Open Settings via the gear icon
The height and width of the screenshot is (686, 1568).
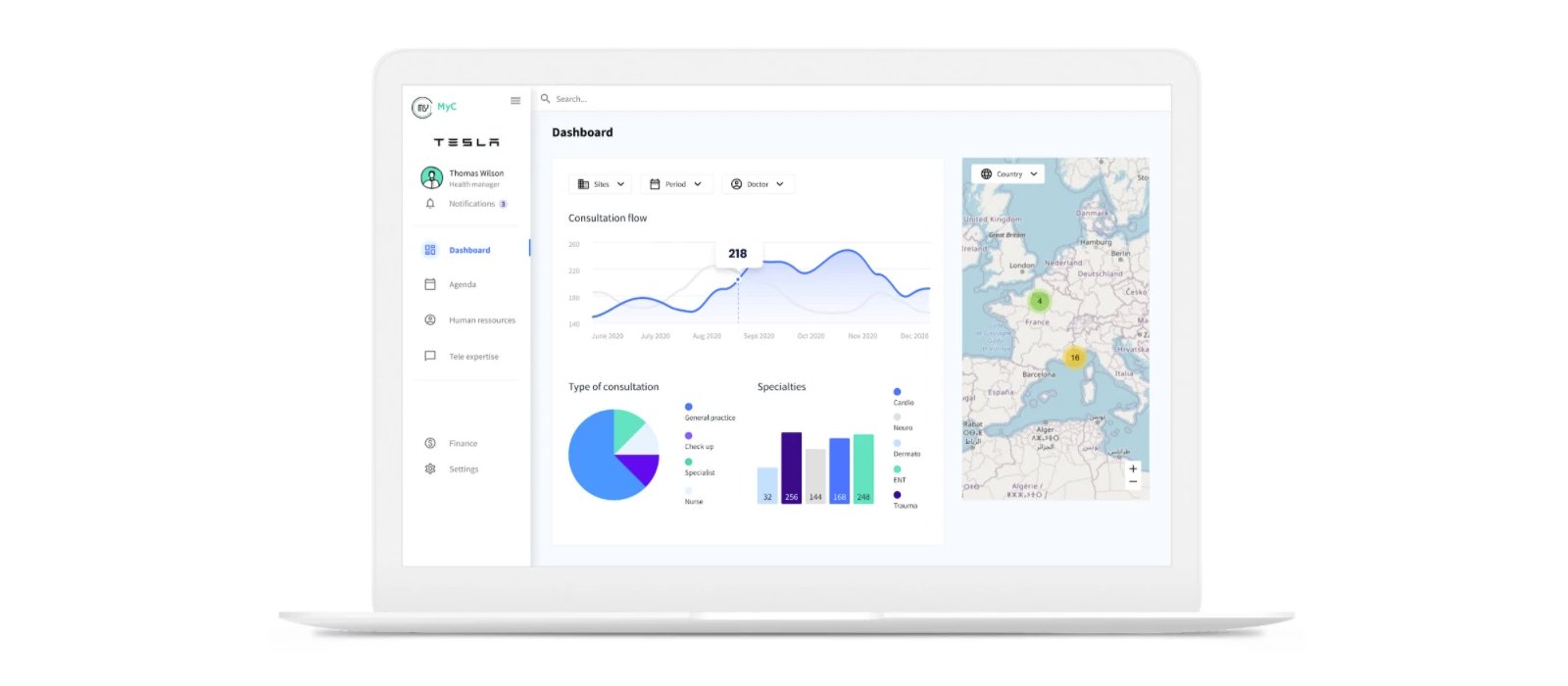430,469
